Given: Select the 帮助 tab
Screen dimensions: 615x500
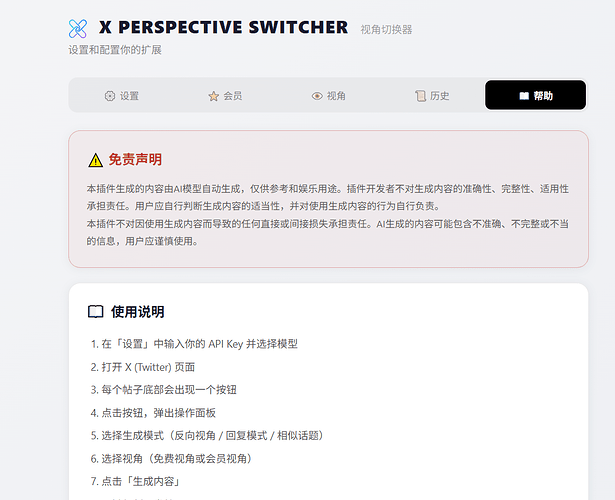Looking at the screenshot, I should pyautogui.click(x=535, y=95).
